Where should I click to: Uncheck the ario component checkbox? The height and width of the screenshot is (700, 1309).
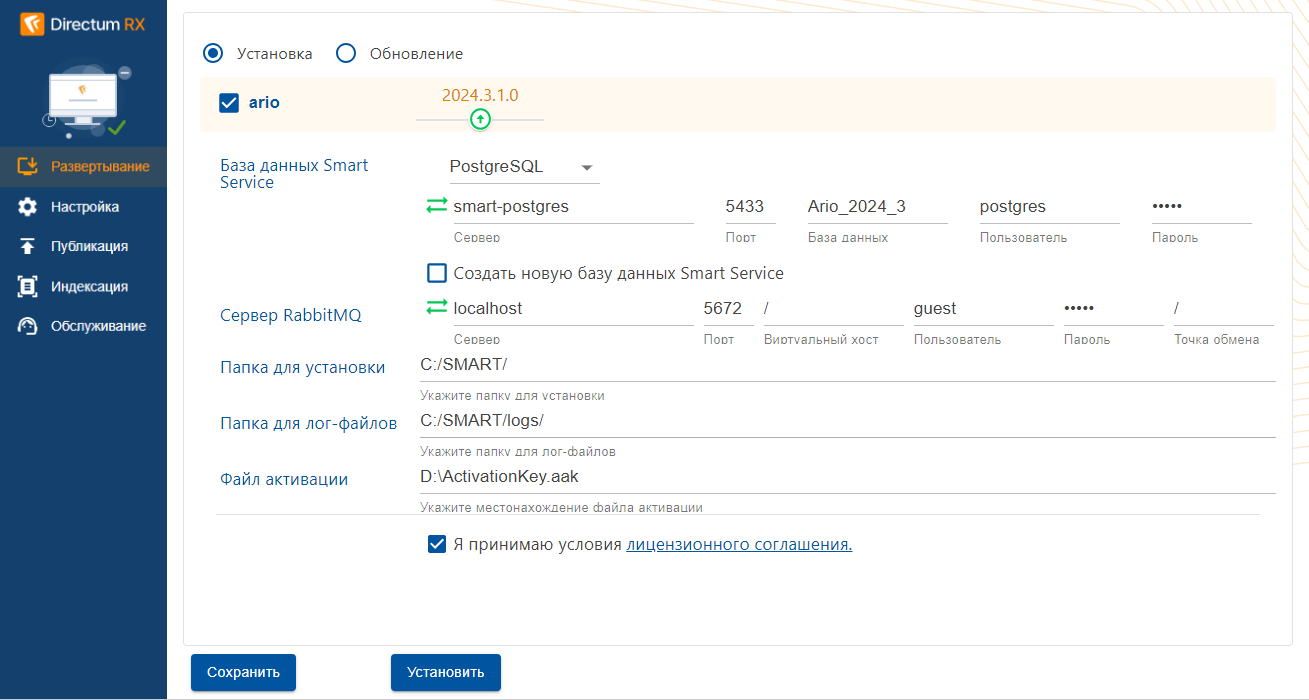[x=229, y=102]
